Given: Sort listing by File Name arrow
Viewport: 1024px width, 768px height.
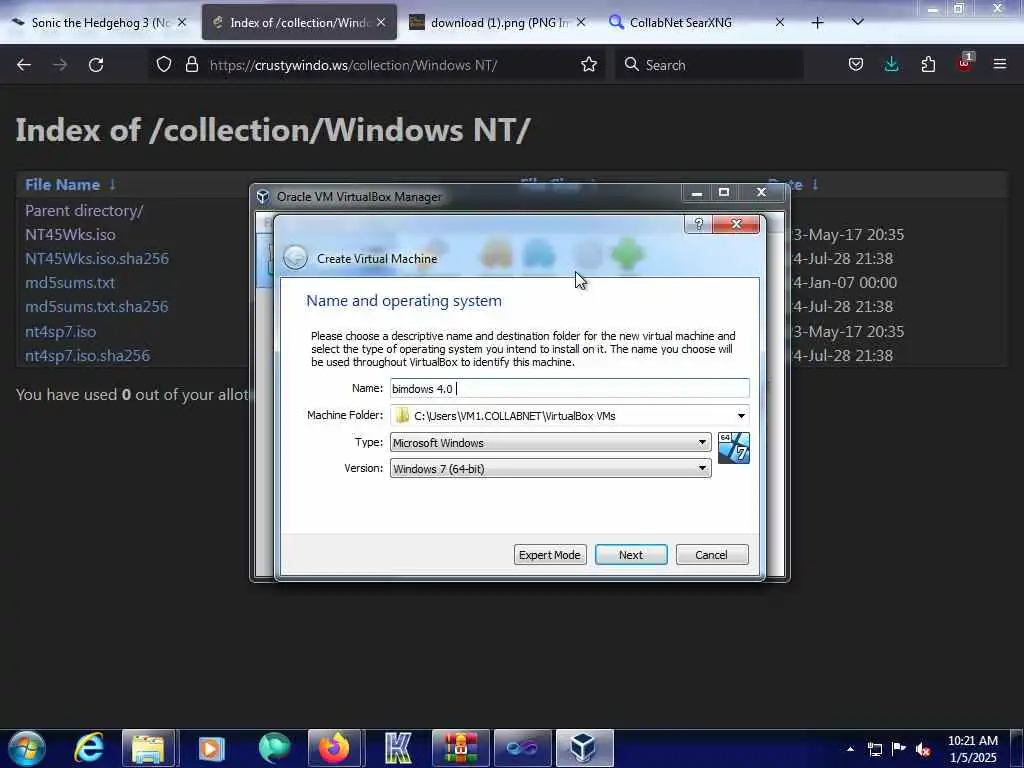Looking at the screenshot, I should [x=112, y=184].
